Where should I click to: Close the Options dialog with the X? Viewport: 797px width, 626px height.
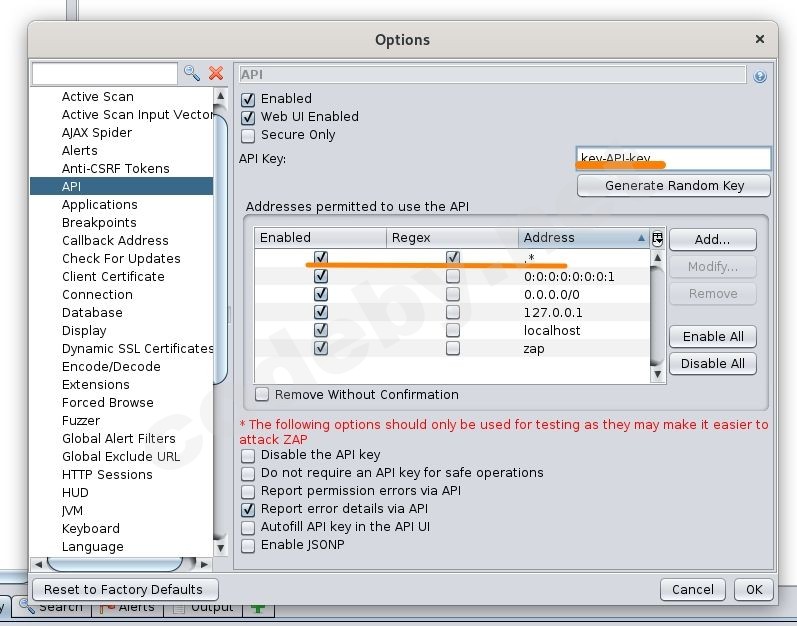coord(760,40)
